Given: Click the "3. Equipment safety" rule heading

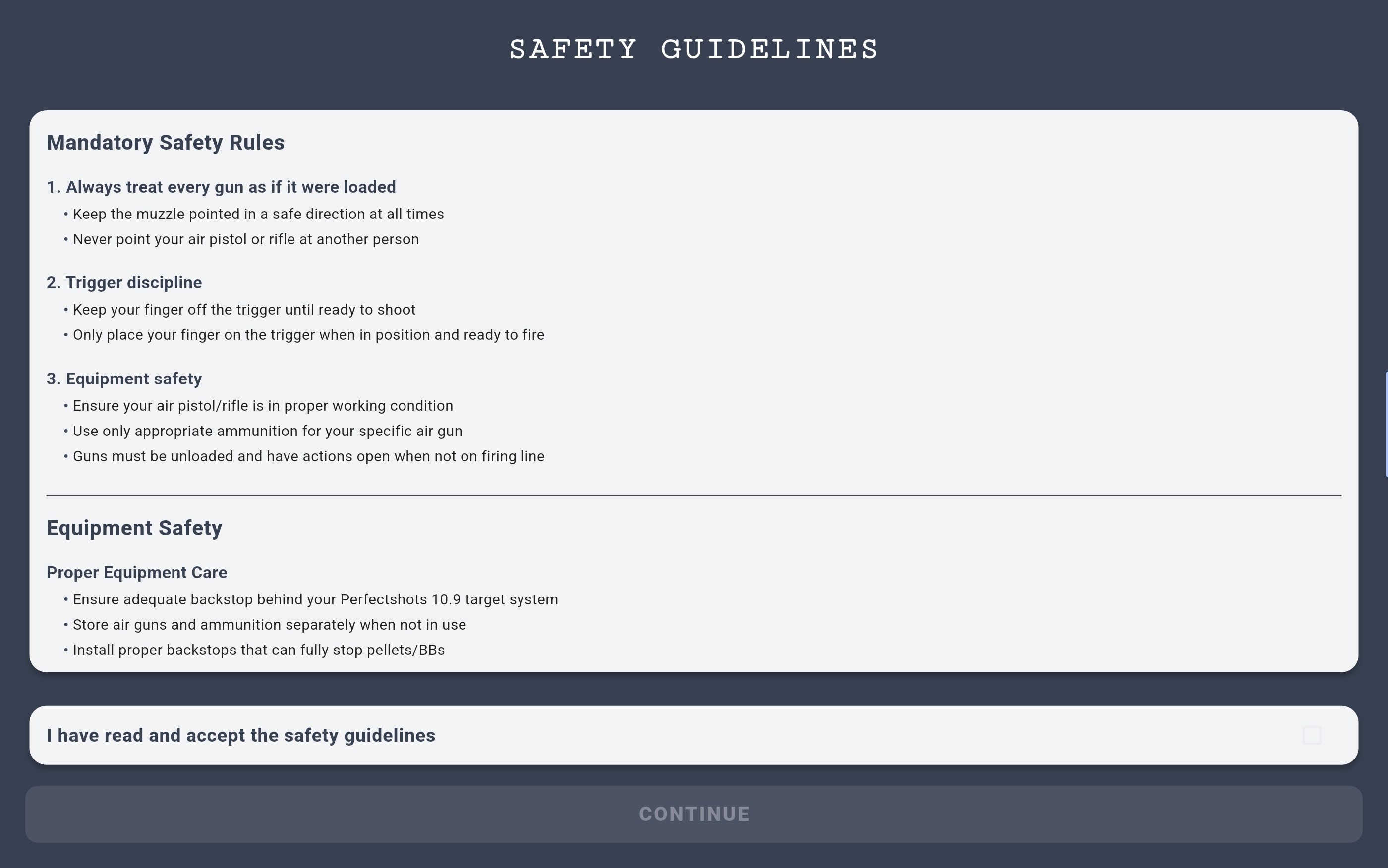Looking at the screenshot, I should [124, 379].
